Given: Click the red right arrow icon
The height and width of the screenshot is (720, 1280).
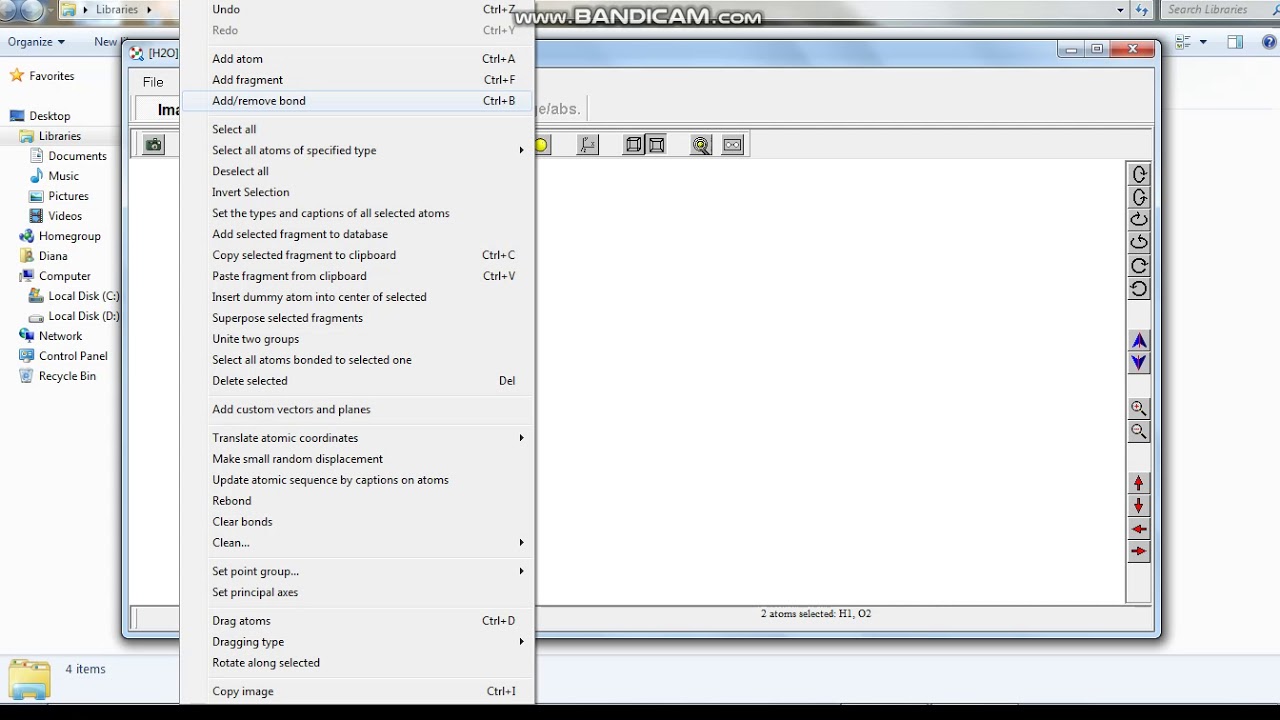Looking at the screenshot, I should [1139, 551].
